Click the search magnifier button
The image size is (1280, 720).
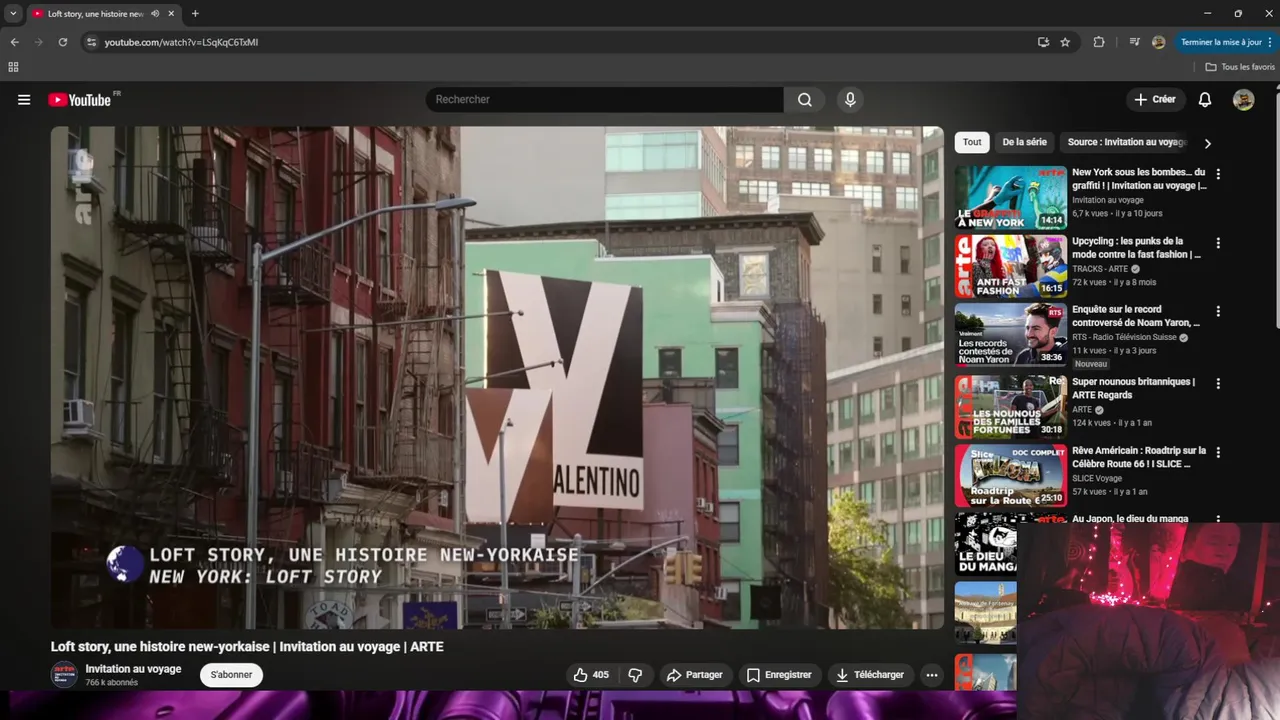(x=804, y=99)
